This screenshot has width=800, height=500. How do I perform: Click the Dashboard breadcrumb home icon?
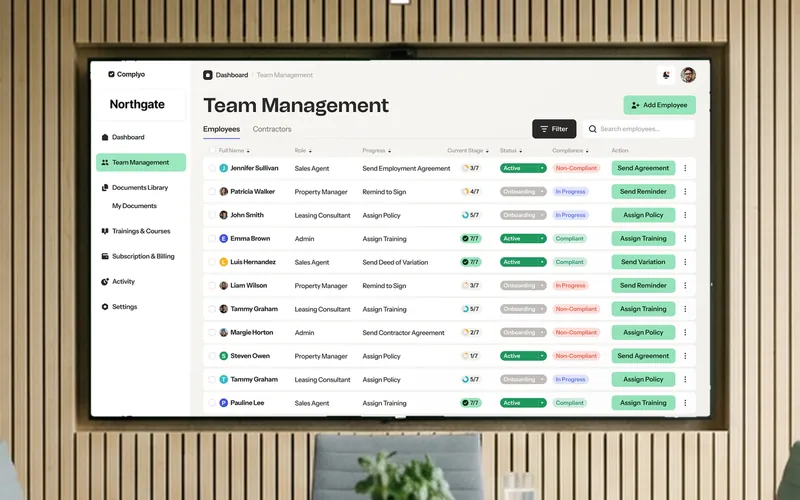pos(208,75)
